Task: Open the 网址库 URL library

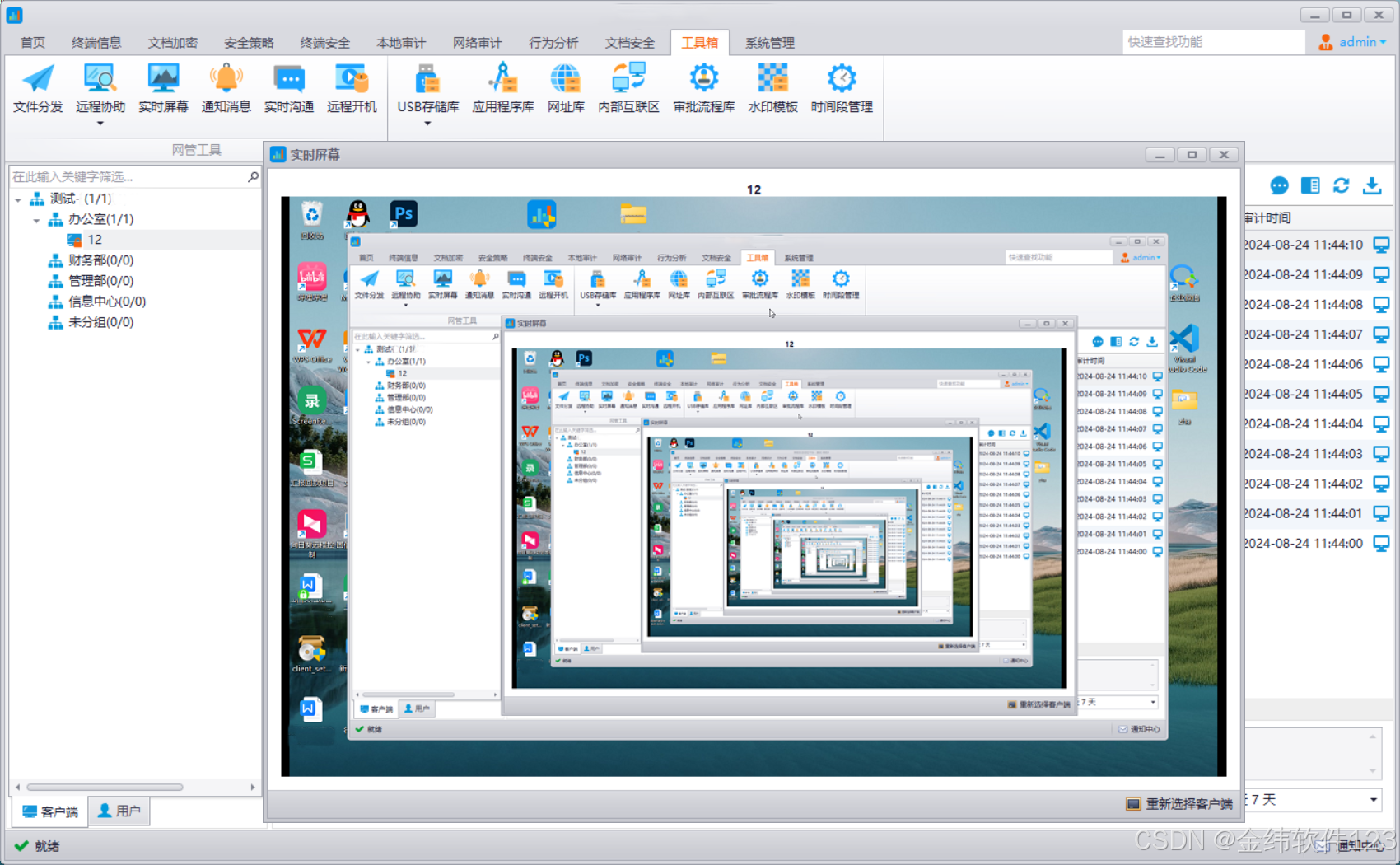Action: pyautogui.click(x=566, y=88)
